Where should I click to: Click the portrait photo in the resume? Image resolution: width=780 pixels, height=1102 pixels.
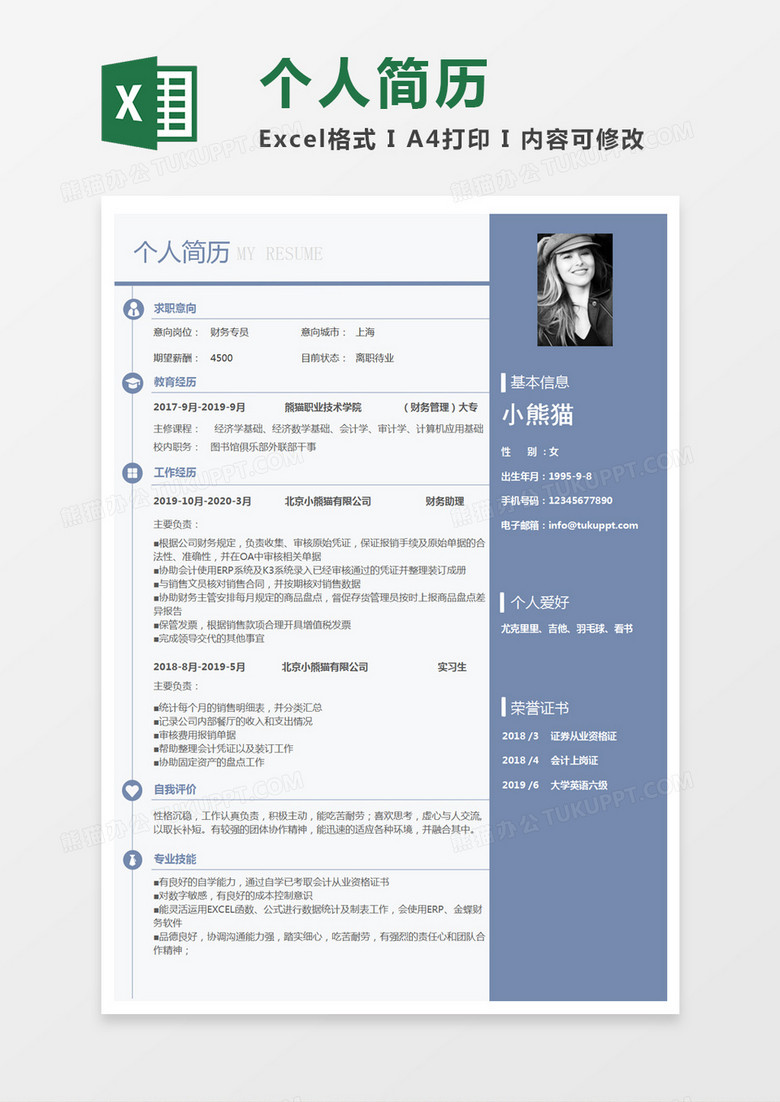(575, 290)
